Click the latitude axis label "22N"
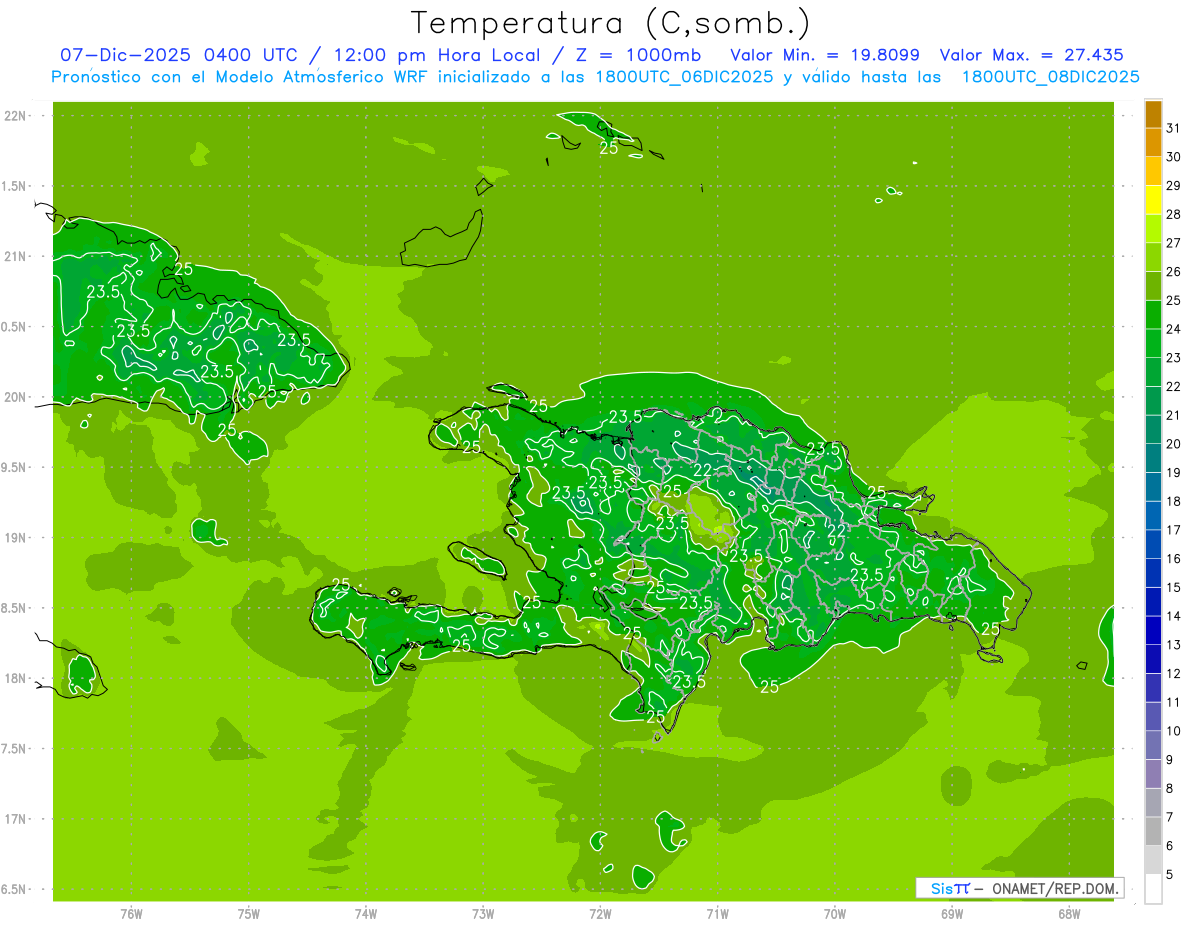The image size is (1200, 927). tap(16, 116)
